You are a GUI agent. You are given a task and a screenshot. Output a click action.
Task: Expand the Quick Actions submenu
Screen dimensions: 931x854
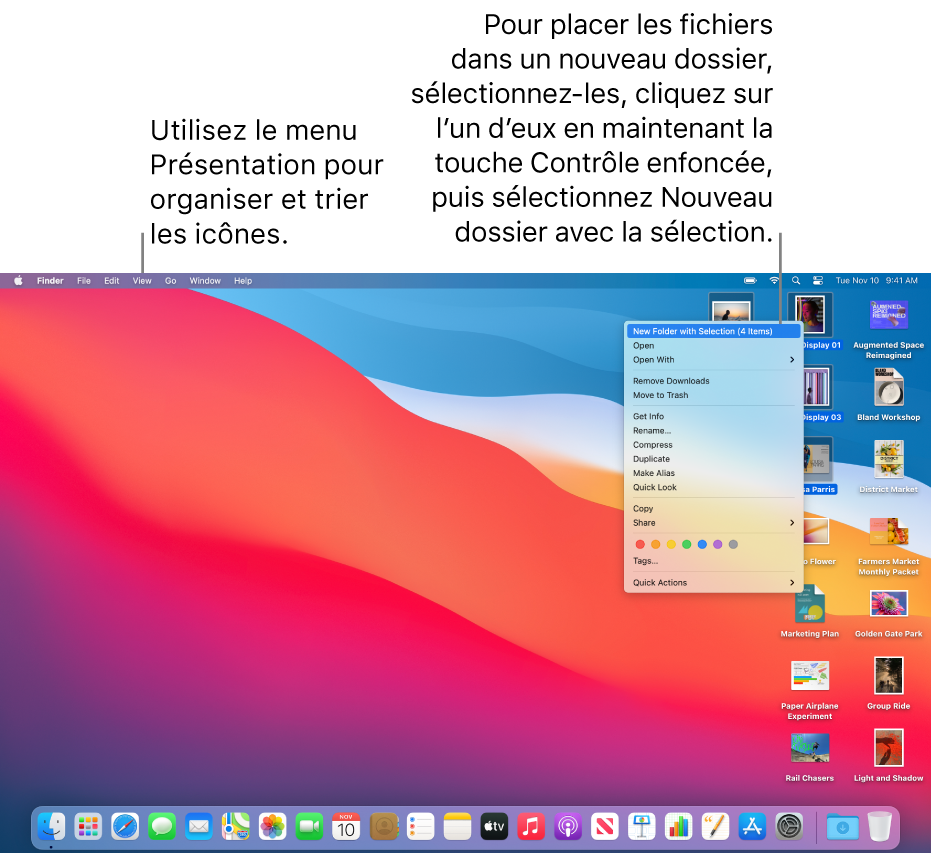coord(713,583)
